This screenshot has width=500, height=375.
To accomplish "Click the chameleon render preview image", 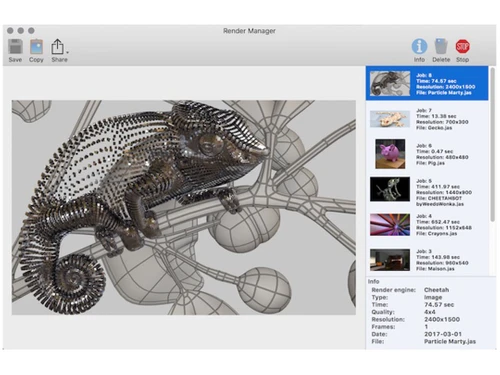I will coord(184,207).
